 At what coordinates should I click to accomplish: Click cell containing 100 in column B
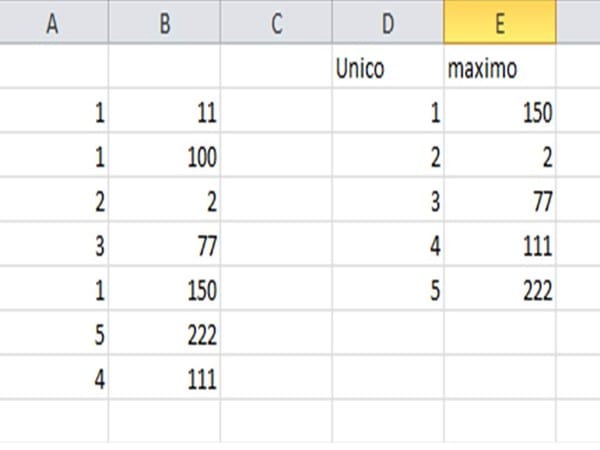[164, 157]
